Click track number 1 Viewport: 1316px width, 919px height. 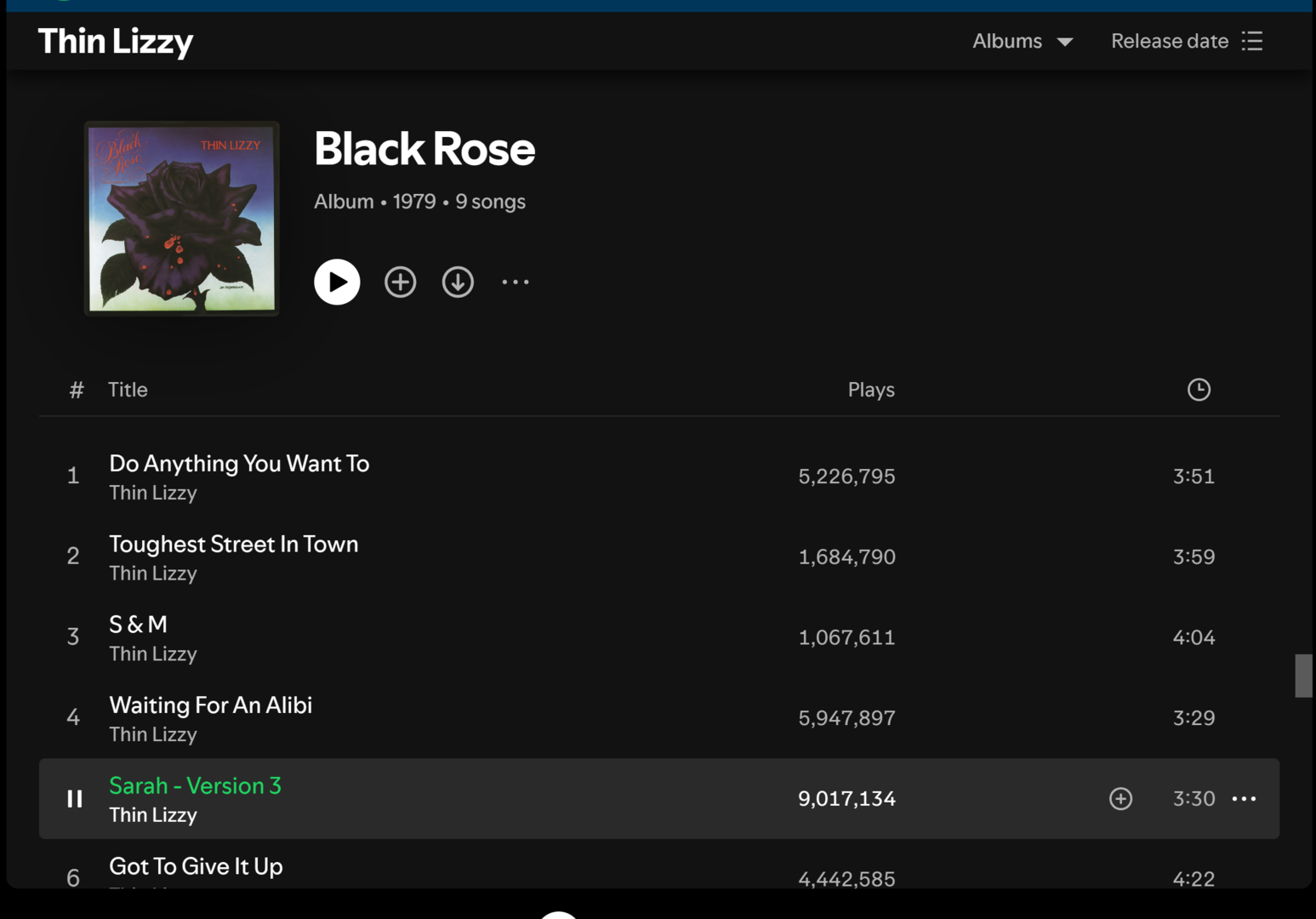pyautogui.click(x=73, y=475)
